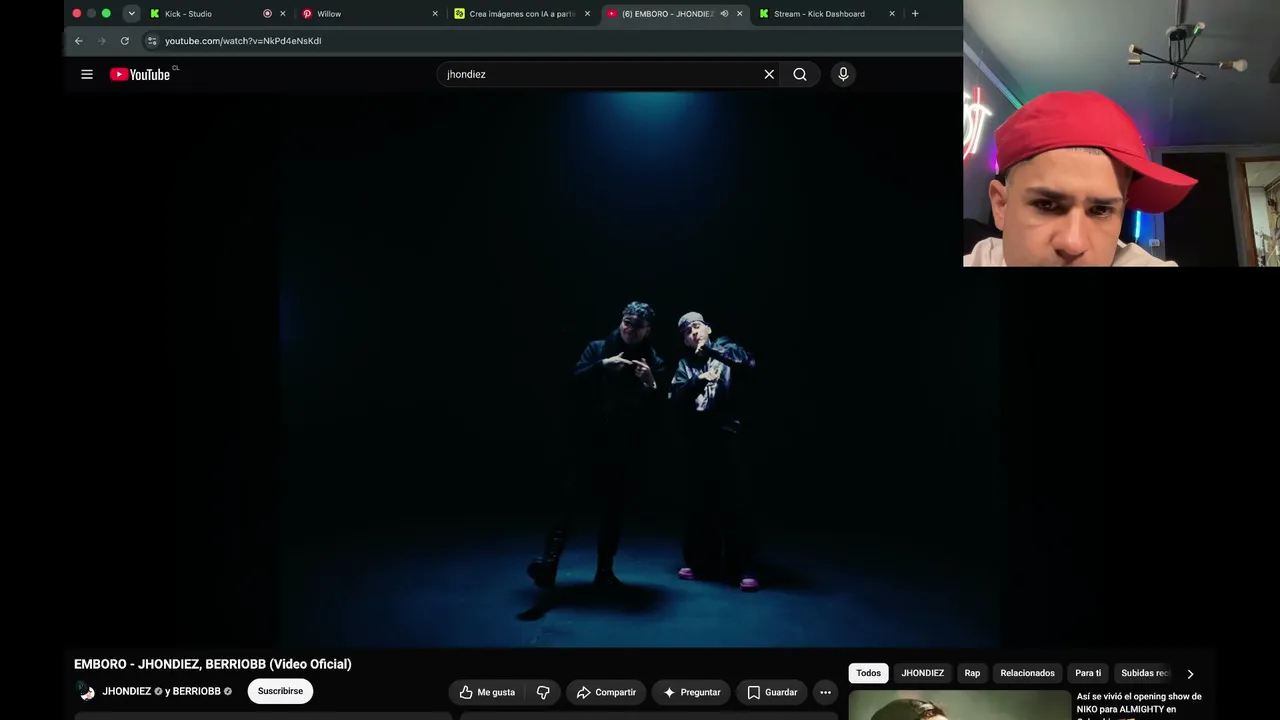
Task: Open 'Así se vivió el opening show' video
Action: (x=1139, y=703)
